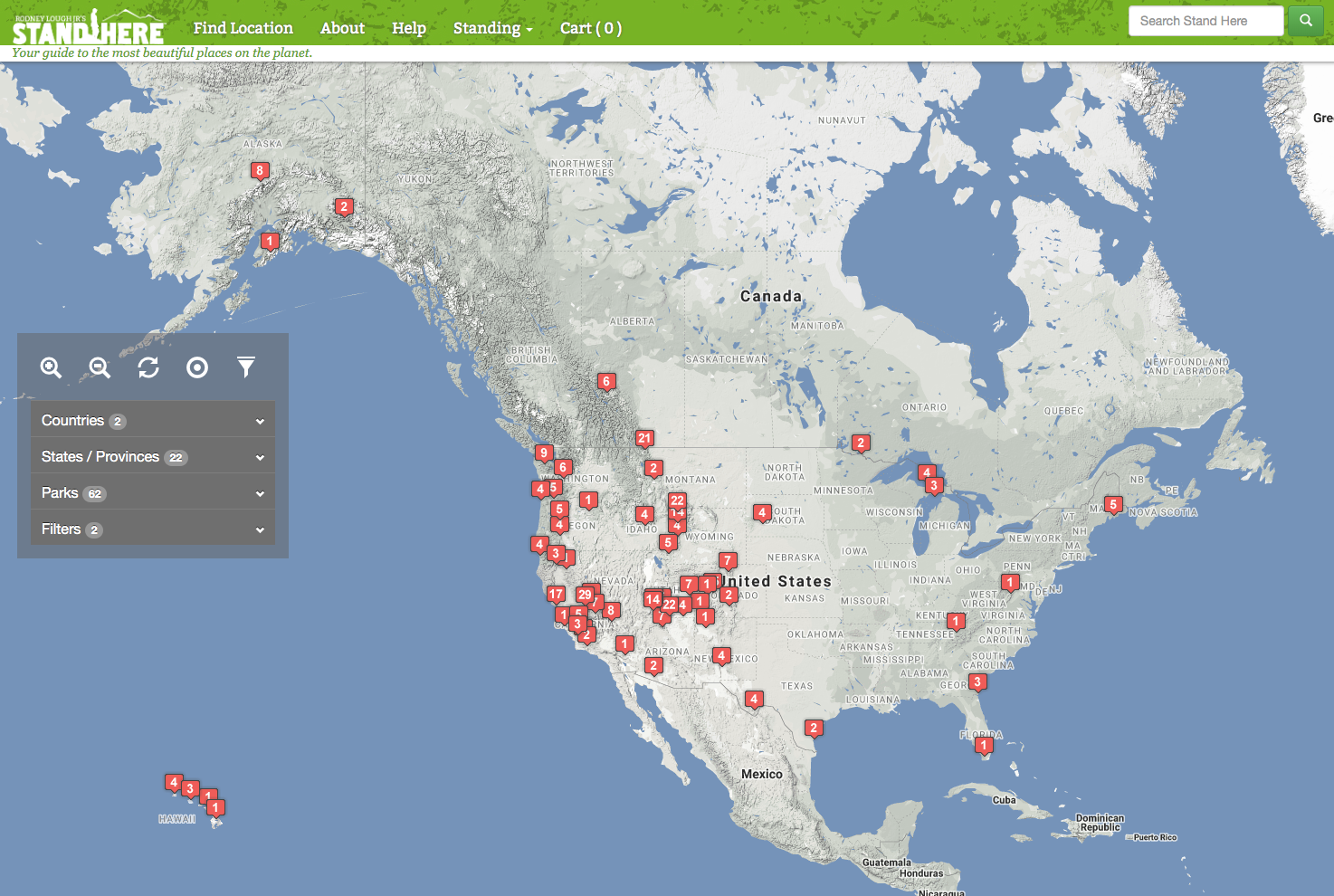The image size is (1334, 896).
Task: Select the Ontario marker labeled 2
Action: [x=862, y=443]
